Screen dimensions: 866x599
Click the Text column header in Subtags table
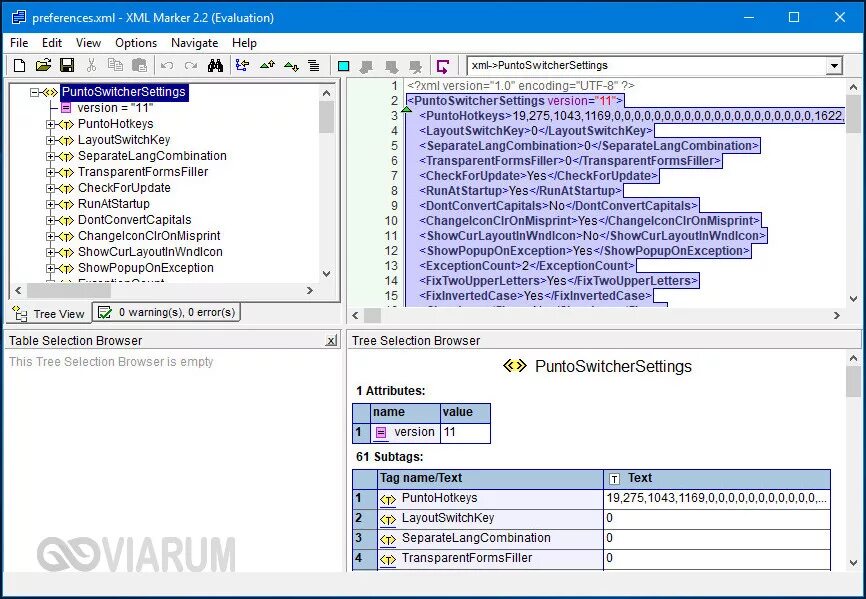tap(717, 479)
